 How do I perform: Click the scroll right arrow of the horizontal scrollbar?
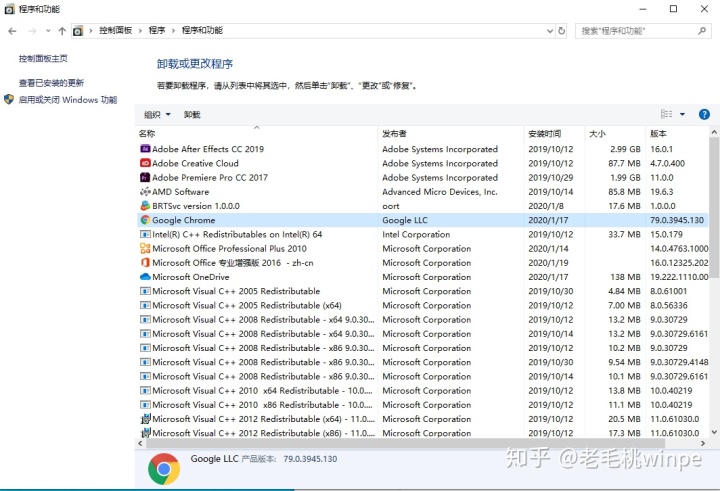[x=703, y=443]
